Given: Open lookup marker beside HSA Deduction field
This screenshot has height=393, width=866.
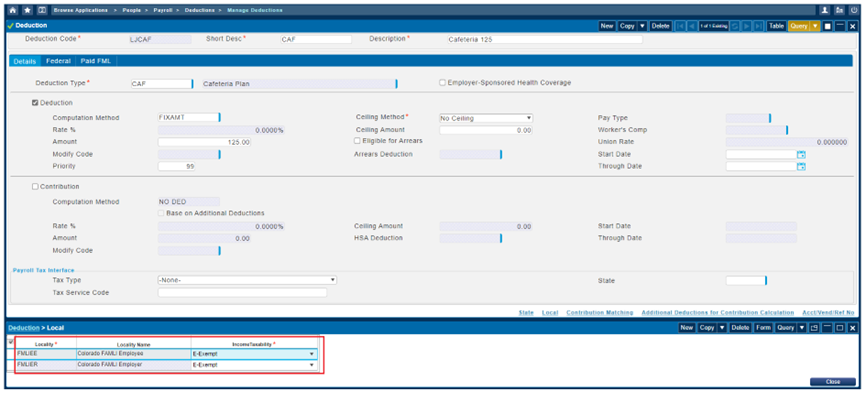Looking at the screenshot, I should 501,238.
